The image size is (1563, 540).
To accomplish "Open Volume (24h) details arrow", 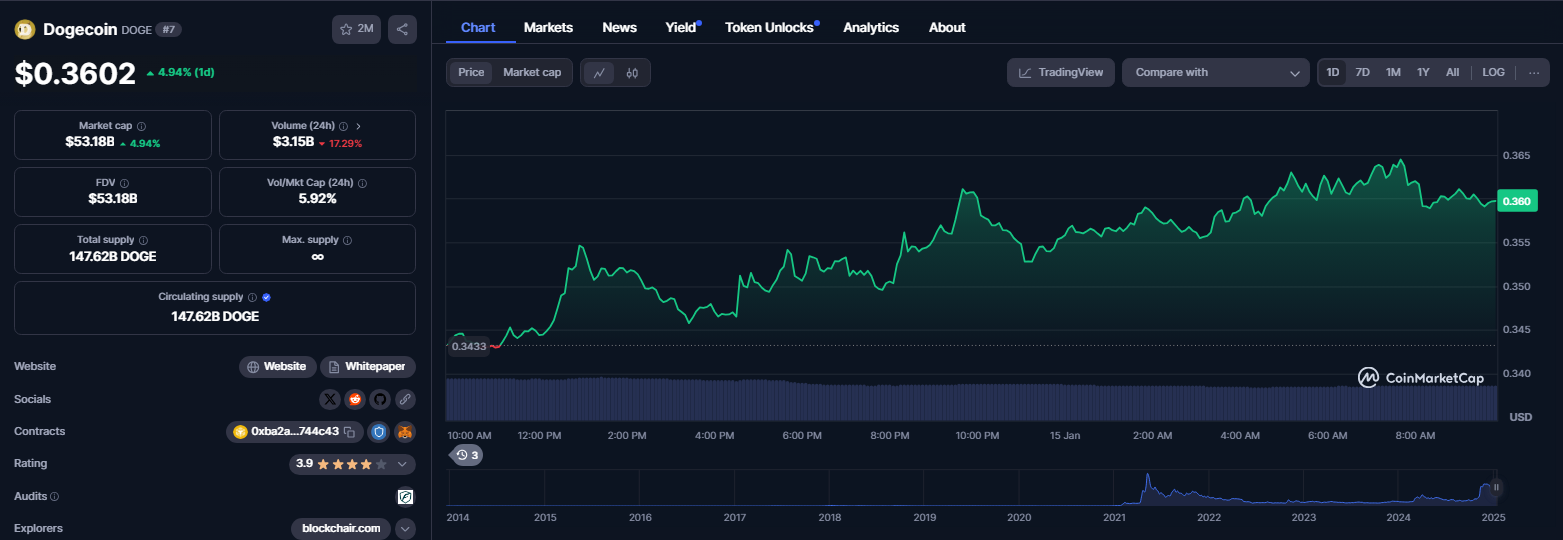I will point(358,127).
